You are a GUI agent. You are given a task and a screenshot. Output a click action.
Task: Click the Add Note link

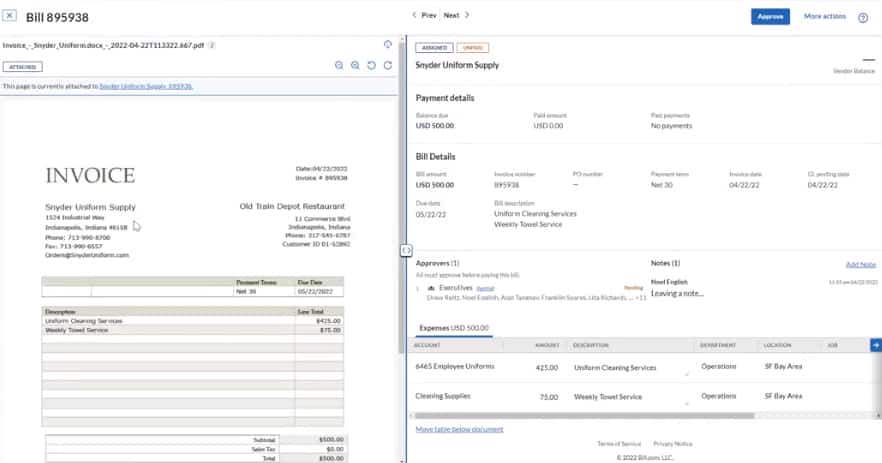point(861,264)
